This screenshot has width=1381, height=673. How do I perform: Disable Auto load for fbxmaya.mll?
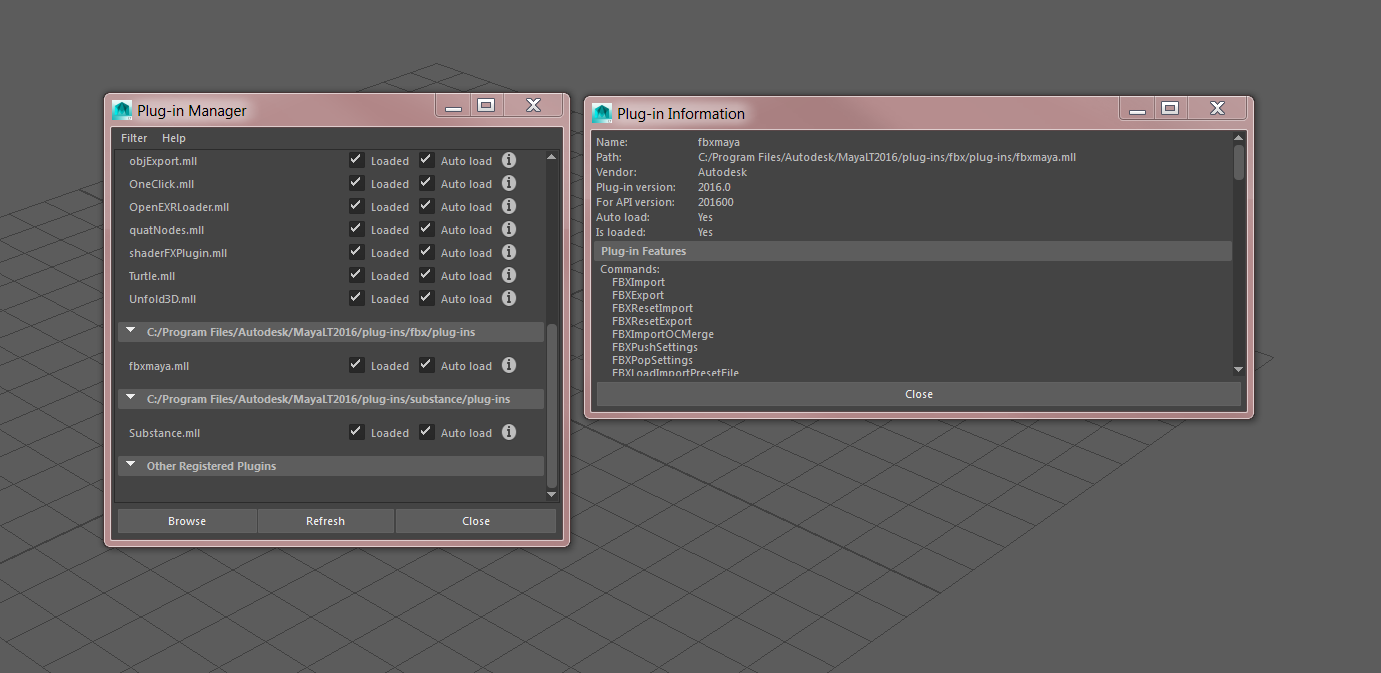click(426, 365)
